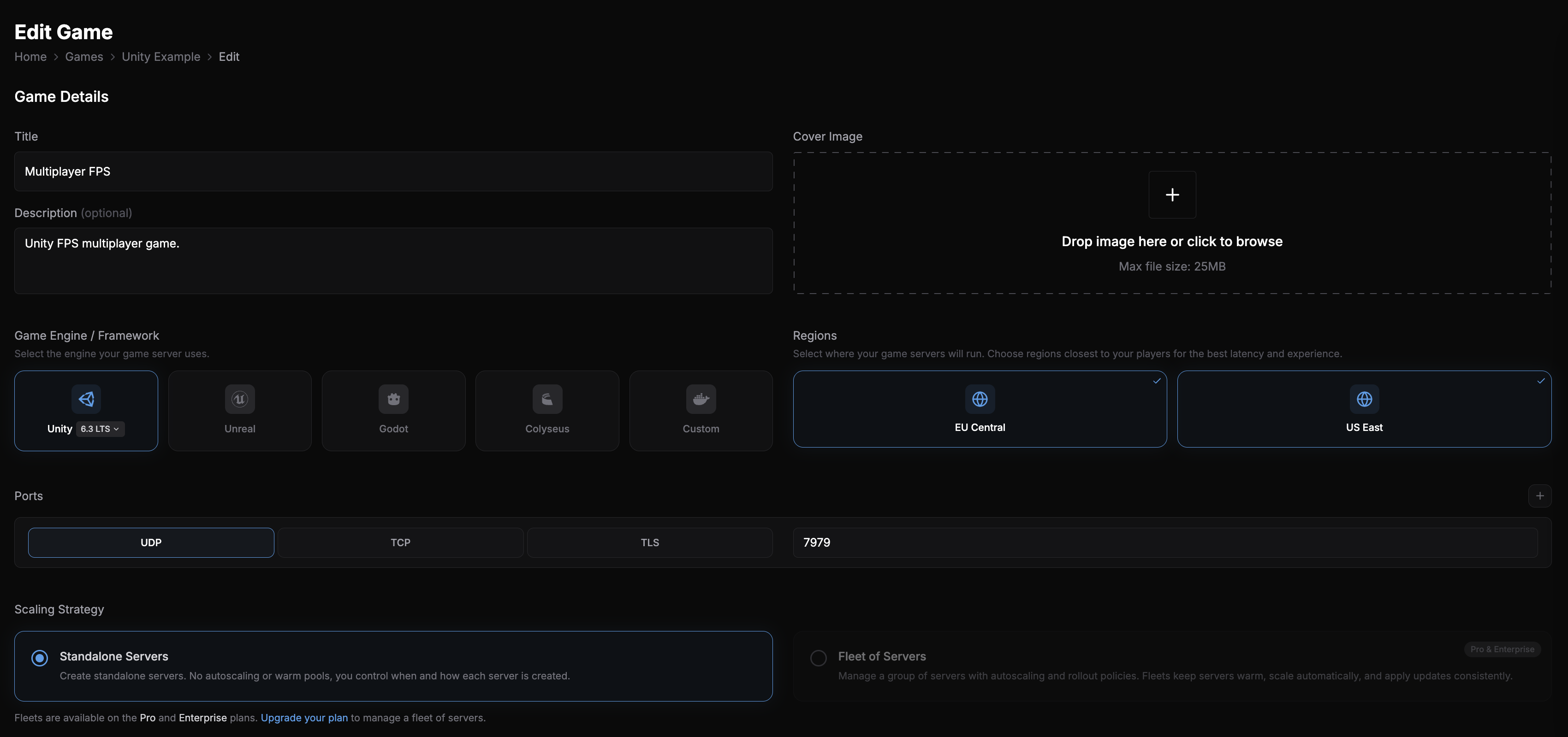
Task: Uncheck the US East checkmark
Action: point(1541,381)
